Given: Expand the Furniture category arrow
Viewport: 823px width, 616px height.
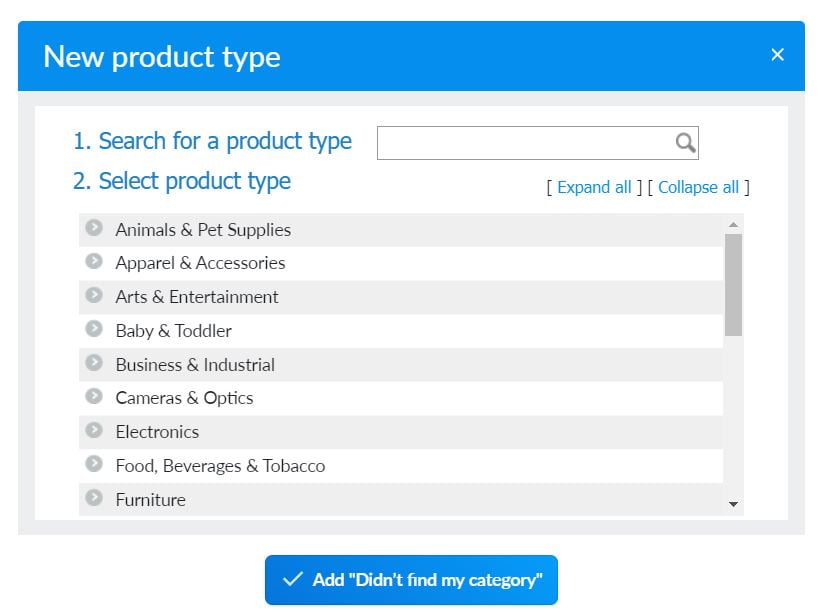Looking at the screenshot, I should click(94, 498).
